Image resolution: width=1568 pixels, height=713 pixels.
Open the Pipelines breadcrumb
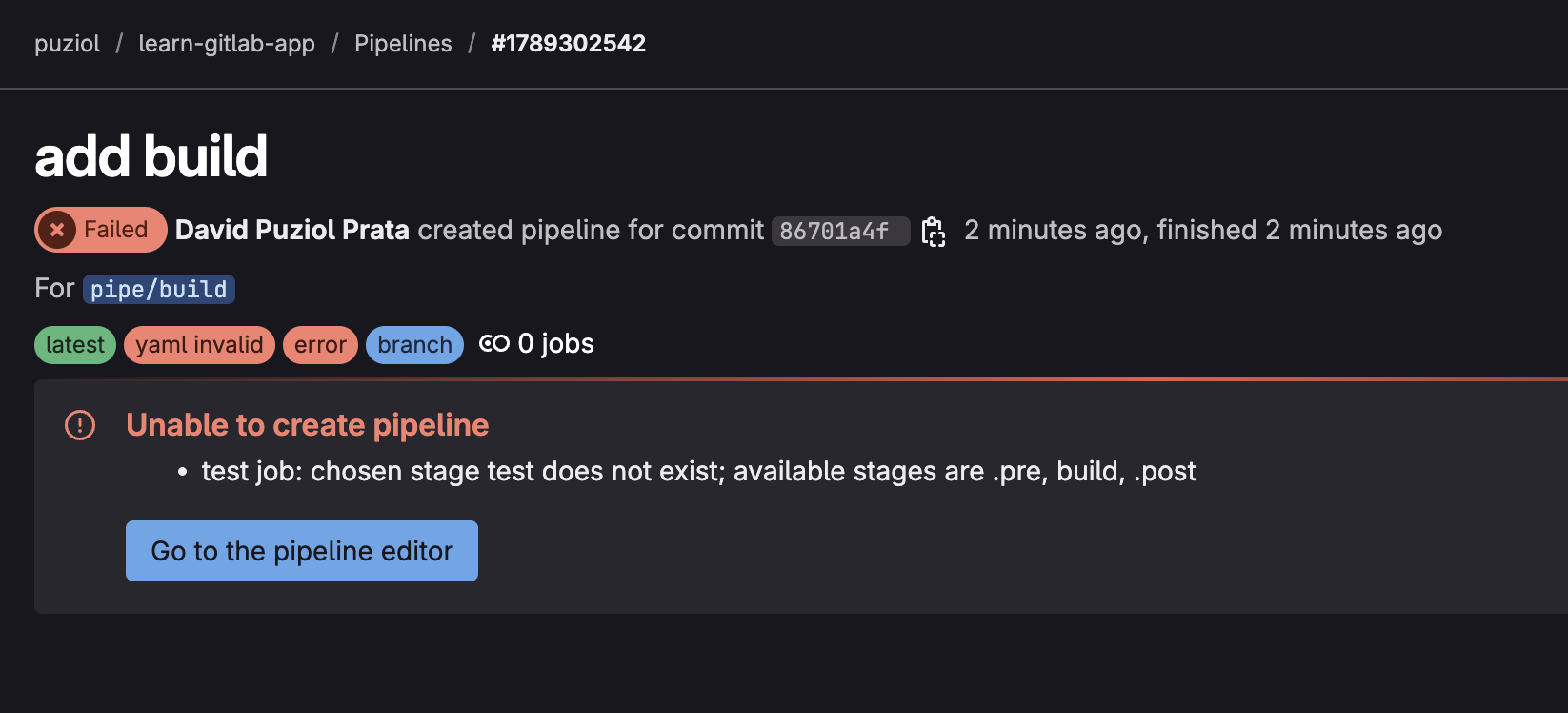[x=403, y=43]
